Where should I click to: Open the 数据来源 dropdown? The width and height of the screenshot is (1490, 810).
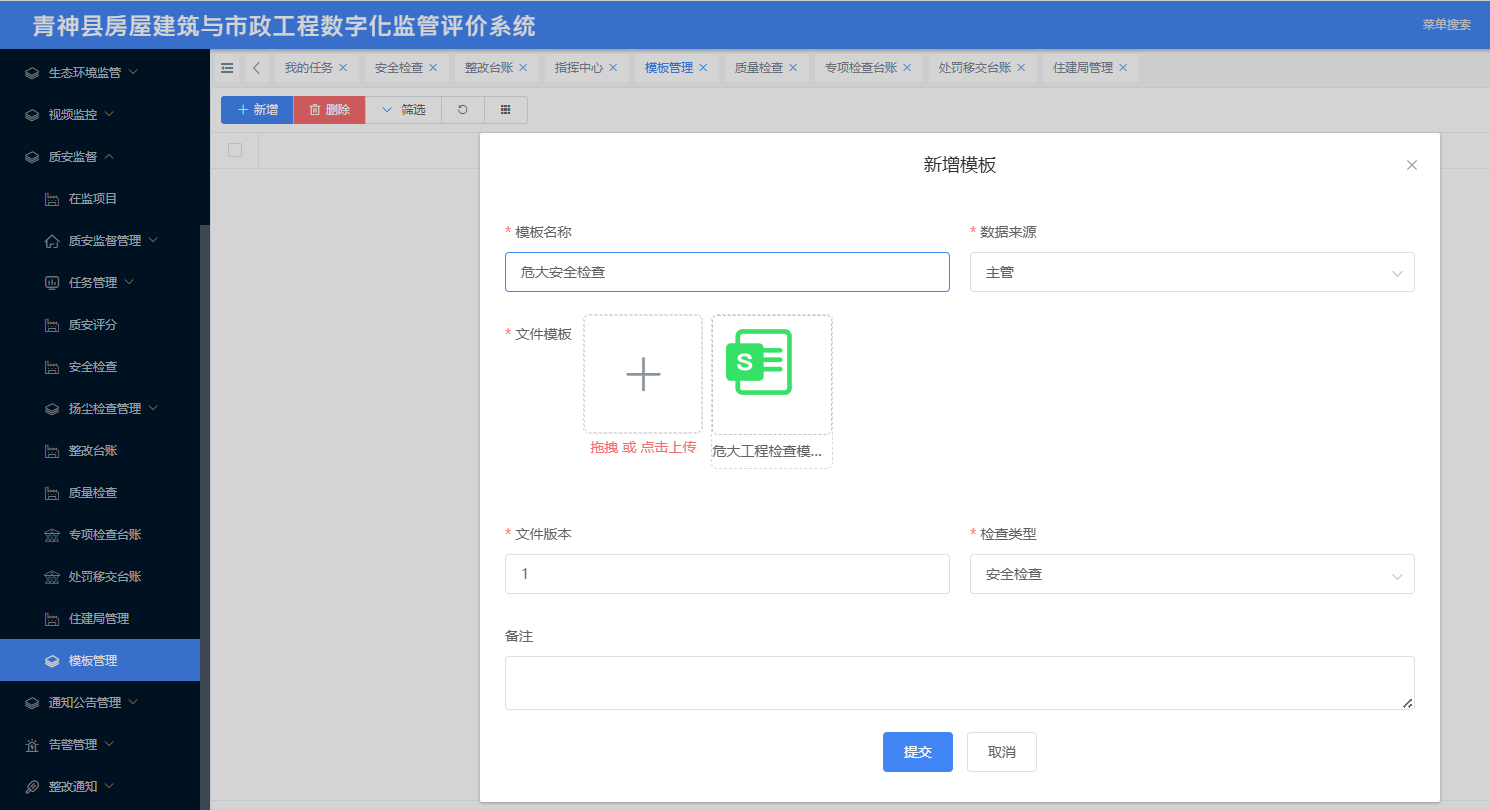coord(1191,272)
